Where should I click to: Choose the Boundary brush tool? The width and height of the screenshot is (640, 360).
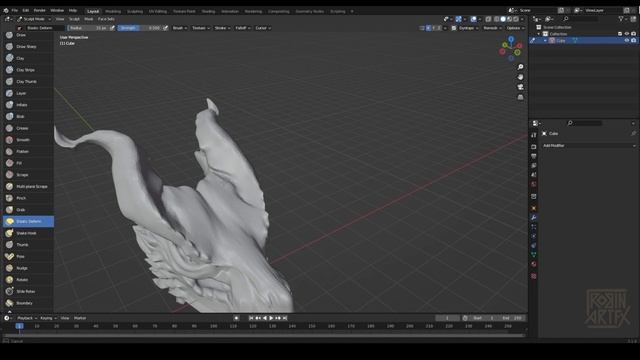click(28, 303)
